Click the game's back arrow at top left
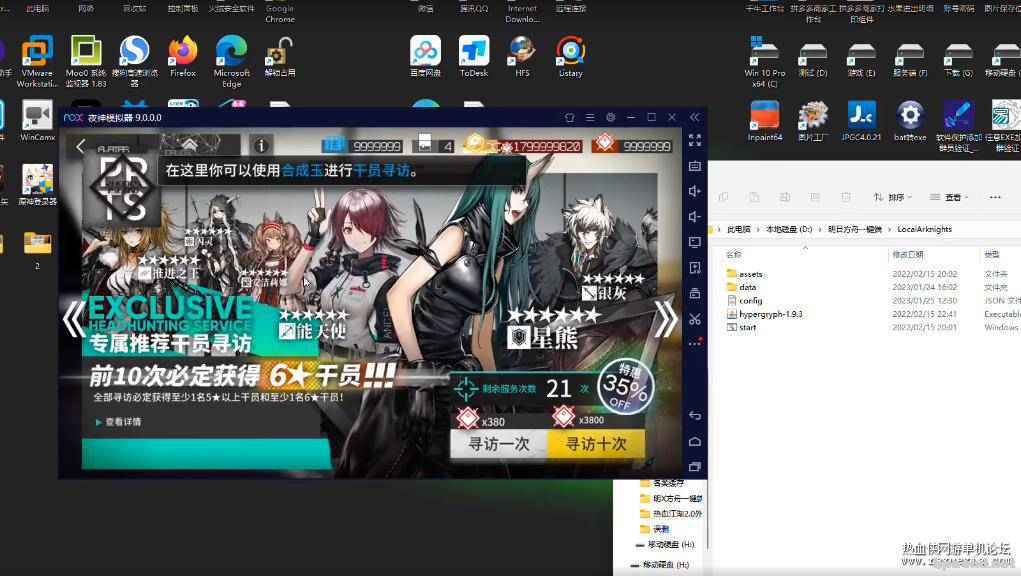Screen dimensions: 1021x576 coord(80,146)
